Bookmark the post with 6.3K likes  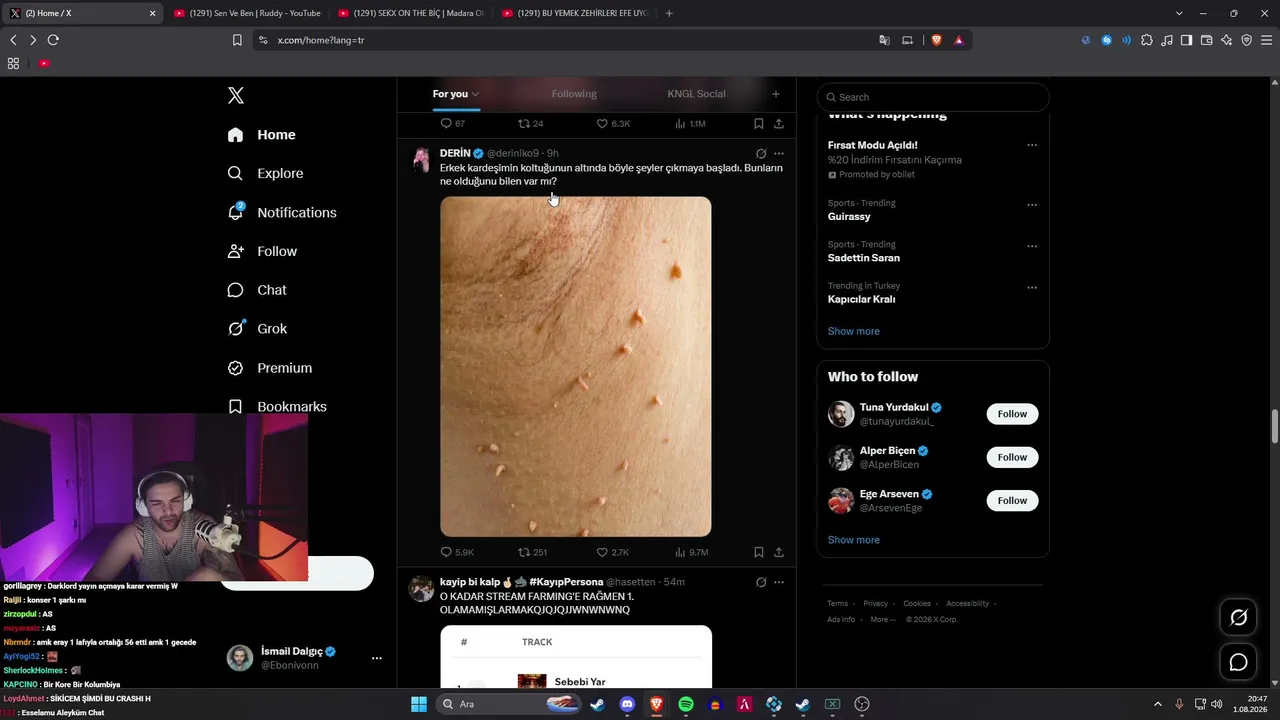(759, 124)
